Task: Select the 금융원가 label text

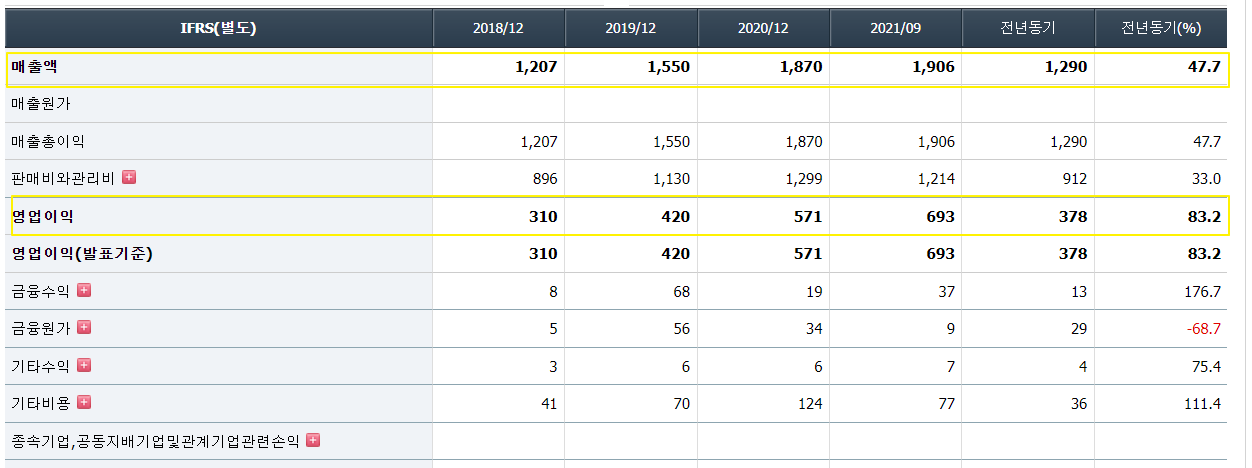Action: (41, 328)
